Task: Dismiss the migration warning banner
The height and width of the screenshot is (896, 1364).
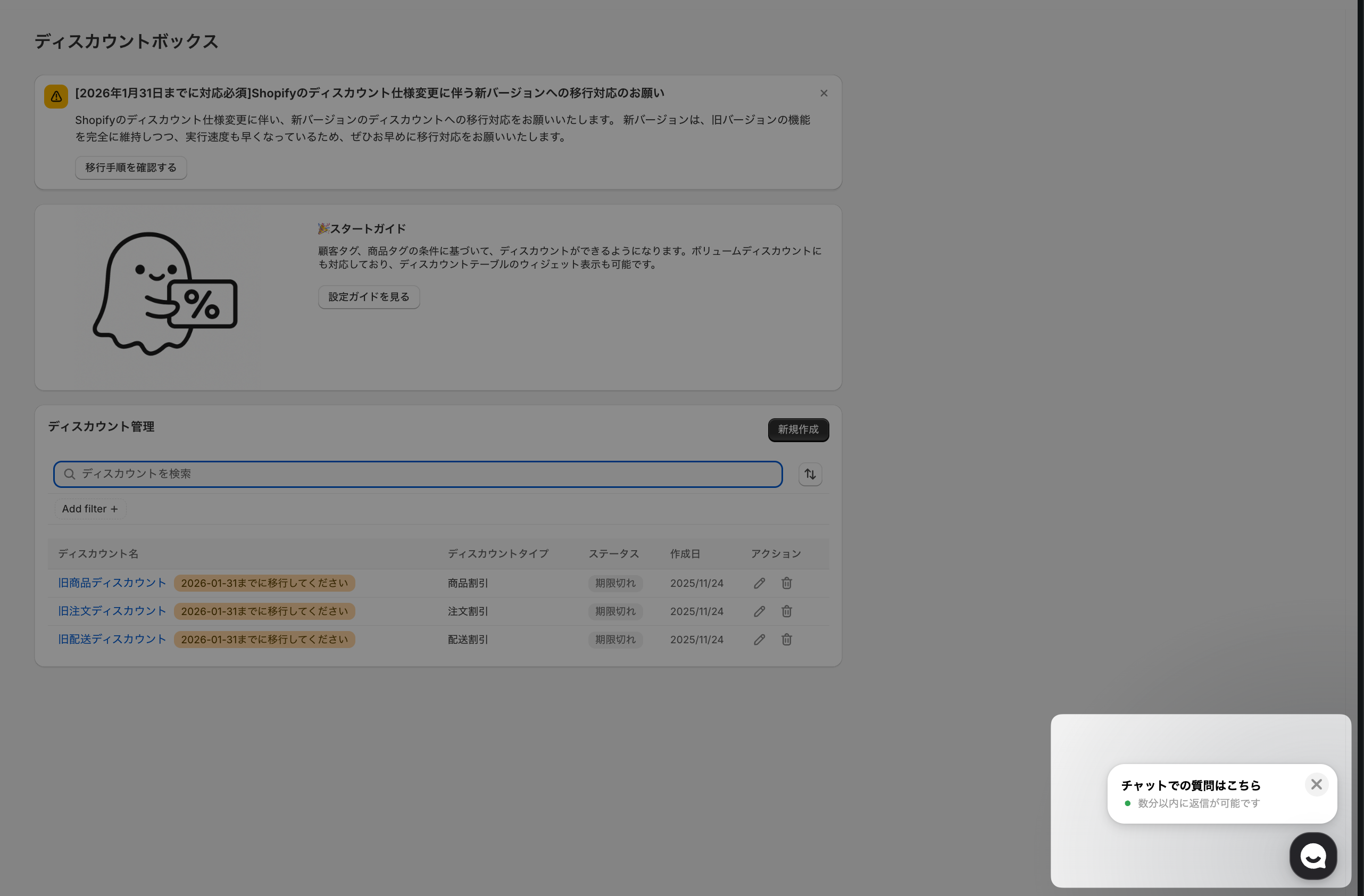Action: 824,93
